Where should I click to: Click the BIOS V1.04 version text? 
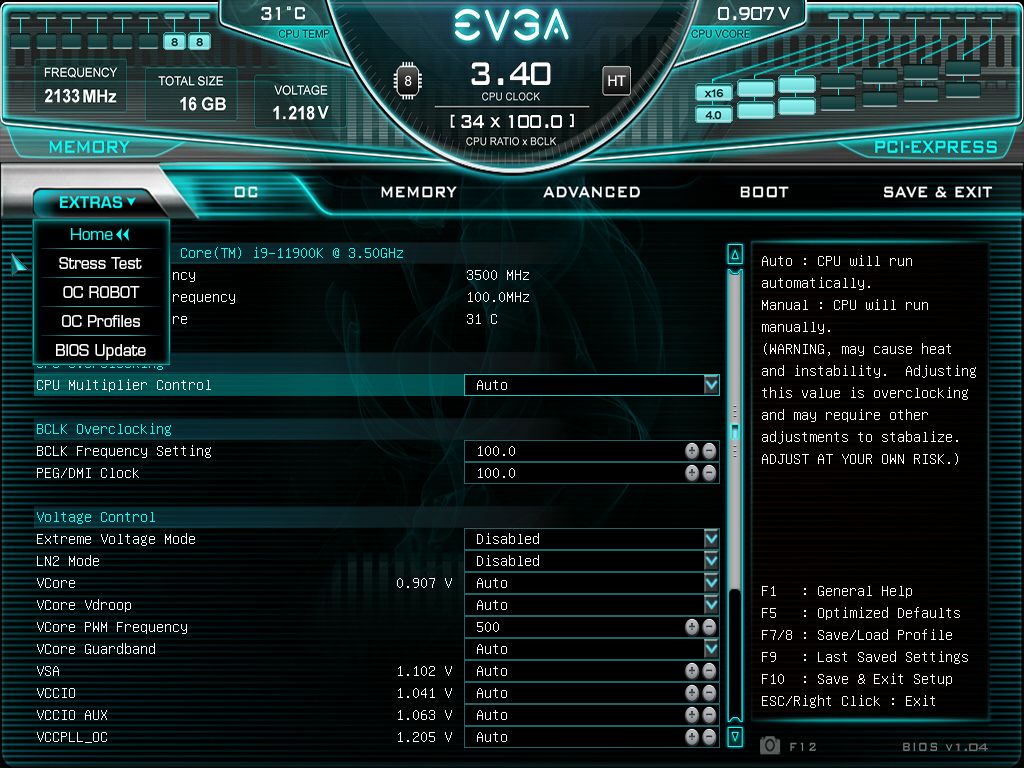pyautogui.click(x=945, y=746)
